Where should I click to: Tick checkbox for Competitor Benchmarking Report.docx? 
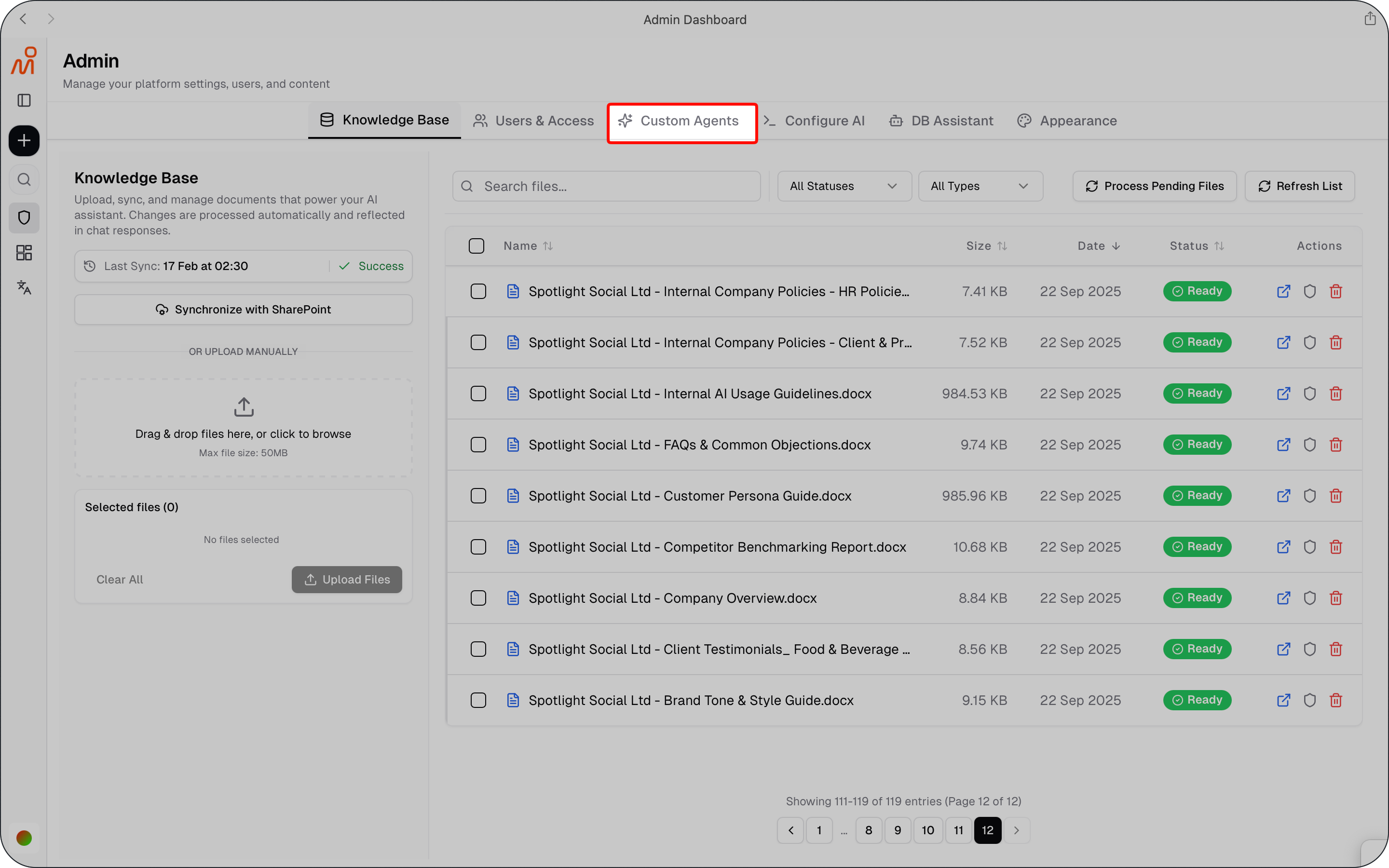coord(478,547)
